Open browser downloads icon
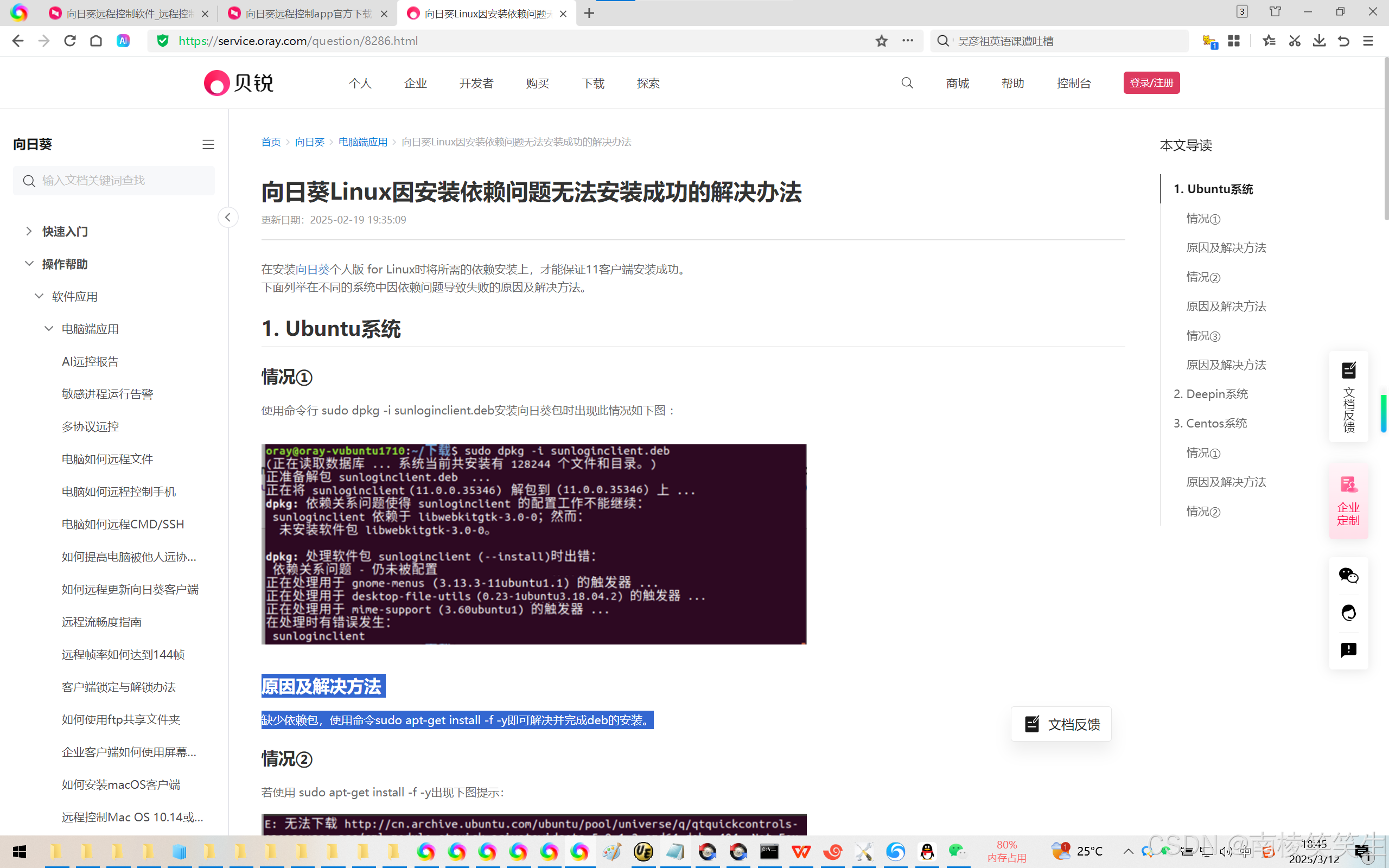 [x=1319, y=41]
